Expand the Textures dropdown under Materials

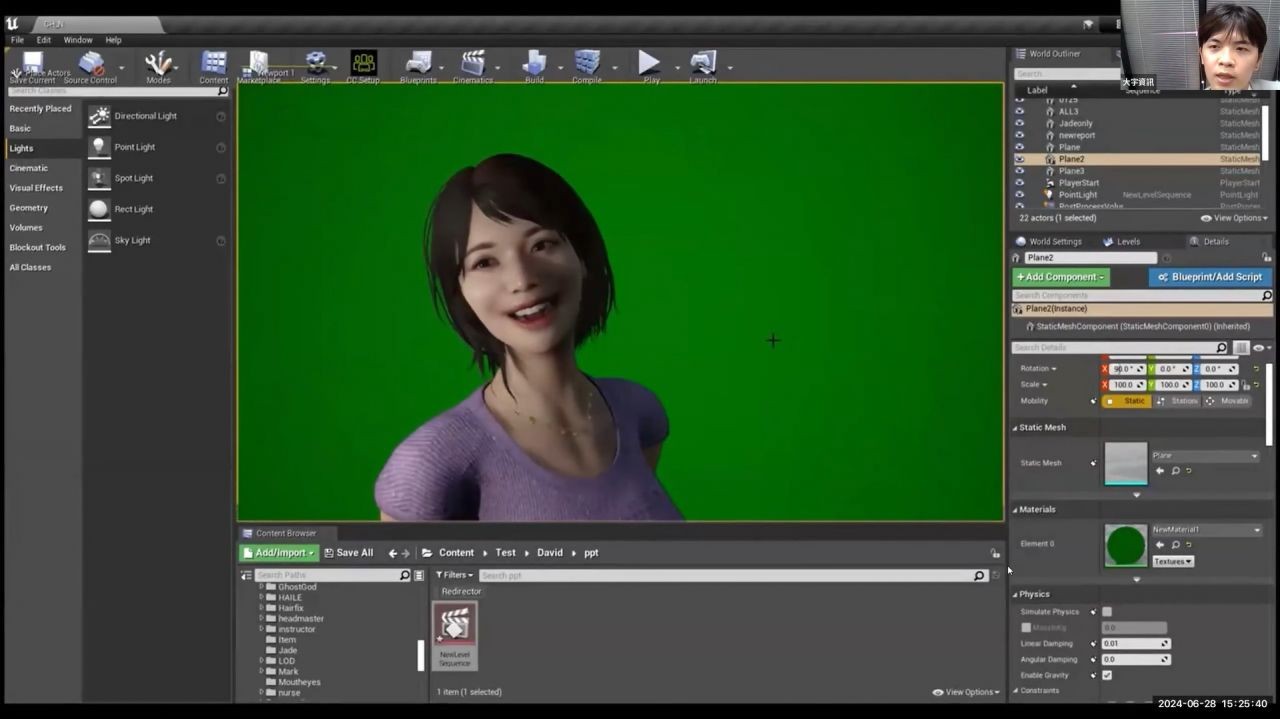tap(1173, 562)
